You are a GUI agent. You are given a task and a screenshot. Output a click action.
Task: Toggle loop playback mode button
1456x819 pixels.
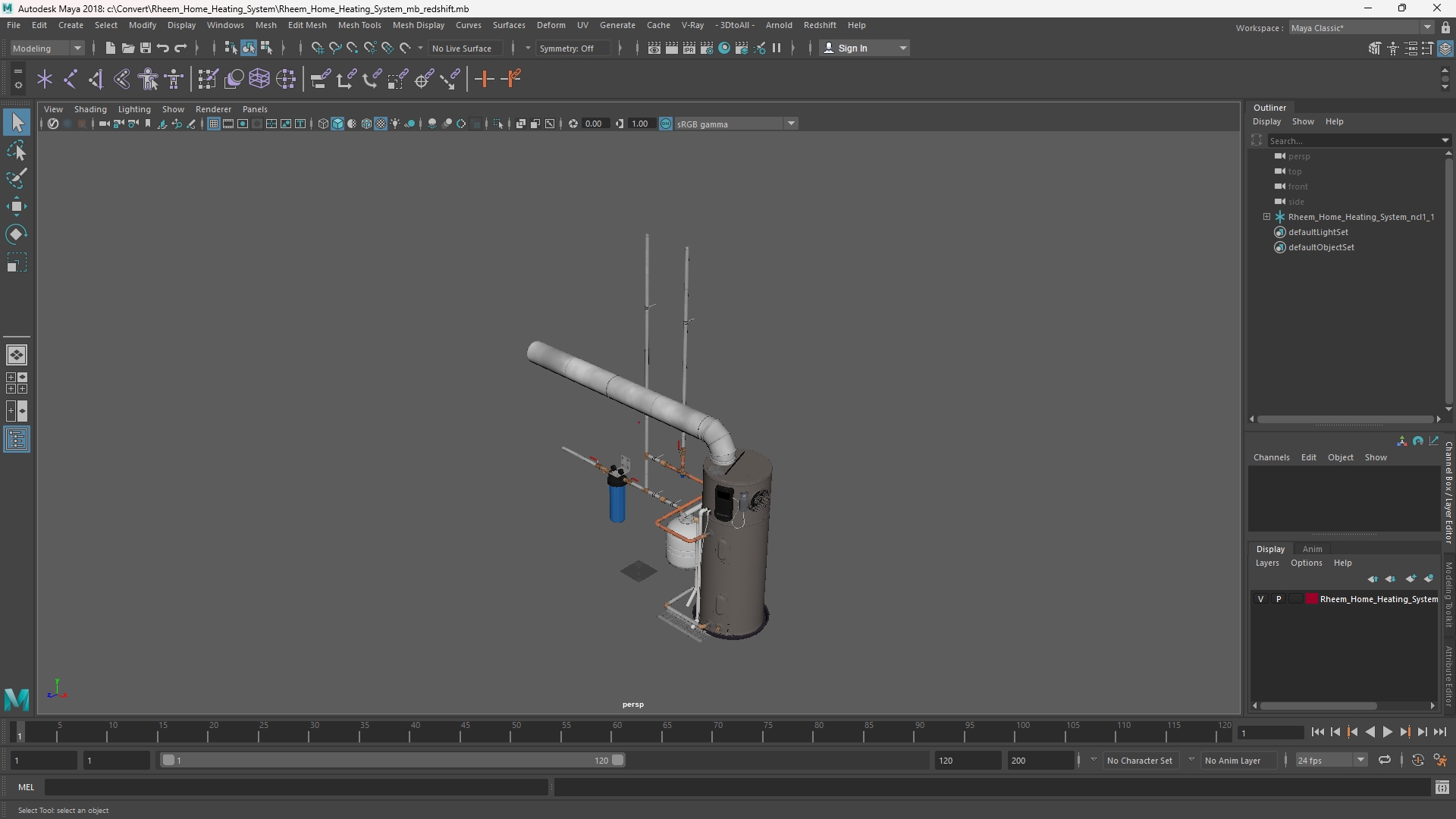coord(1385,760)
